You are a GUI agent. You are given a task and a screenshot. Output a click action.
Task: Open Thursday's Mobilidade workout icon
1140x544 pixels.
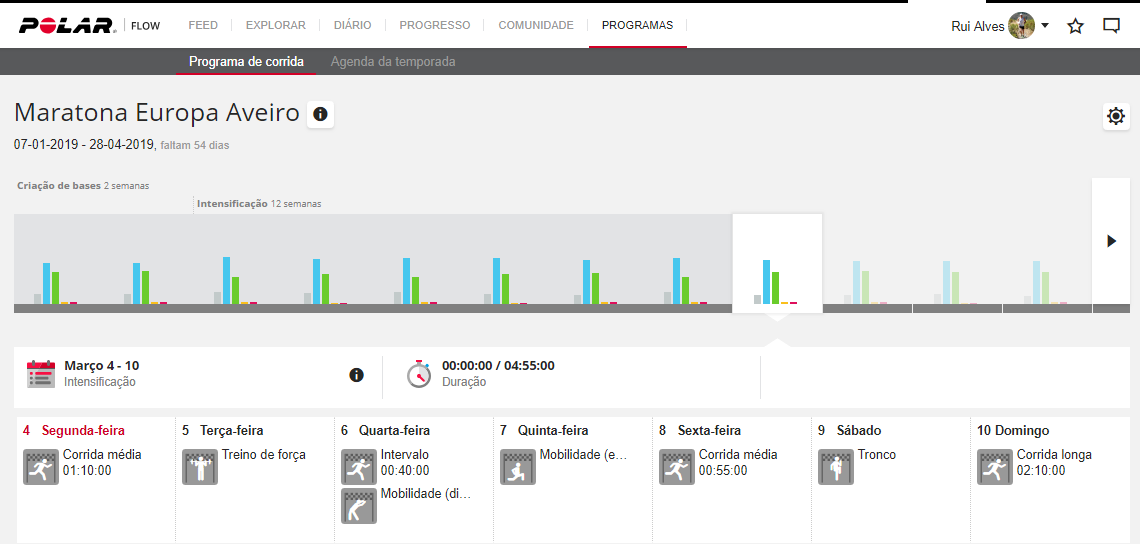point(518,467)
